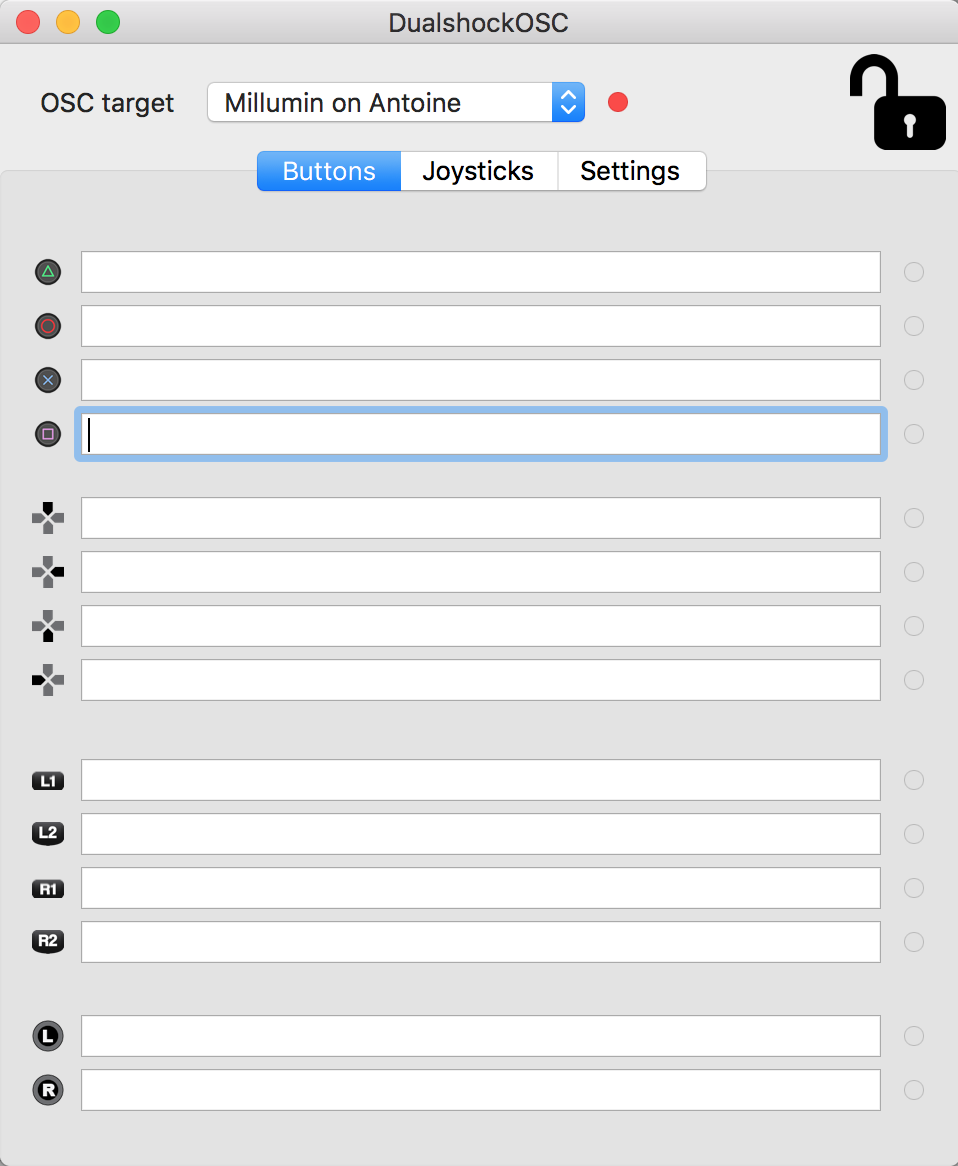Click the D-pad up icon
The height and width of the screenshot is (1166, 958).
tap(48, 518)
